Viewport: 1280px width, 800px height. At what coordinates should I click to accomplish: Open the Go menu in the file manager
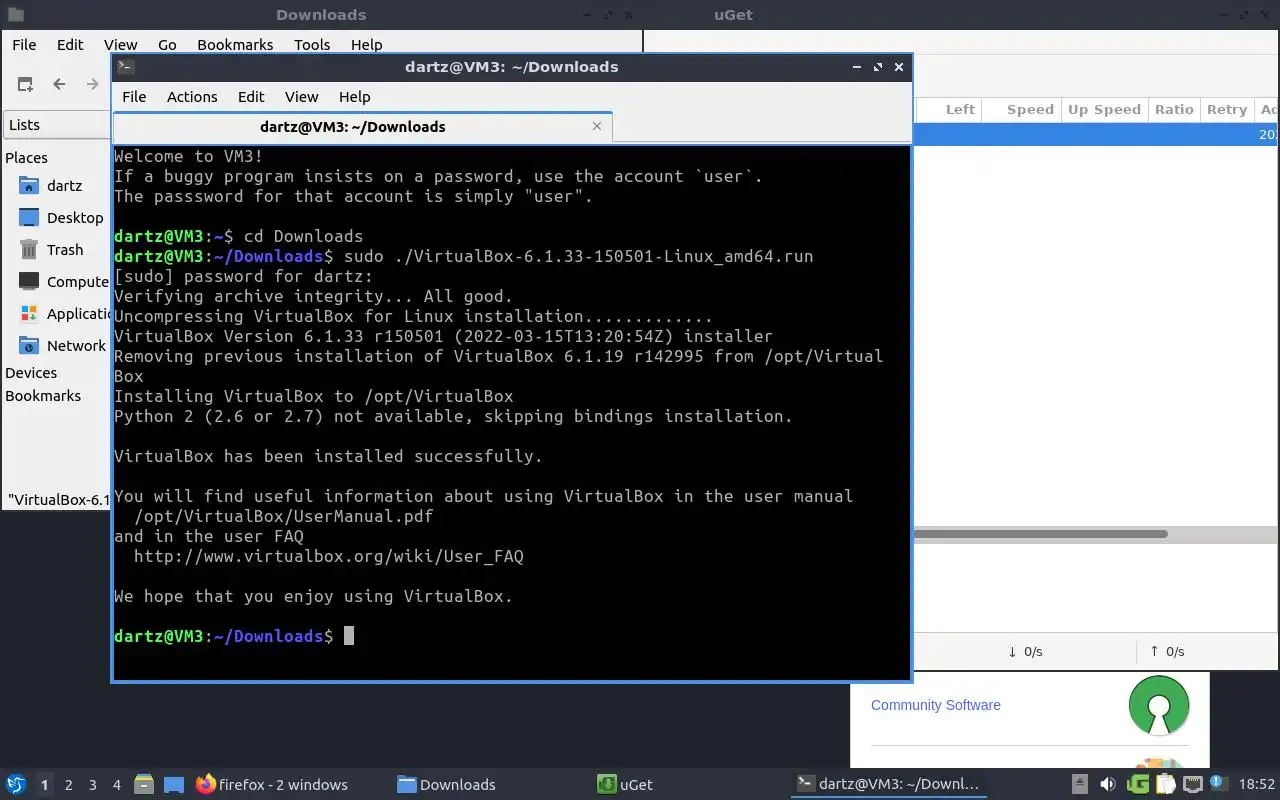167,45
